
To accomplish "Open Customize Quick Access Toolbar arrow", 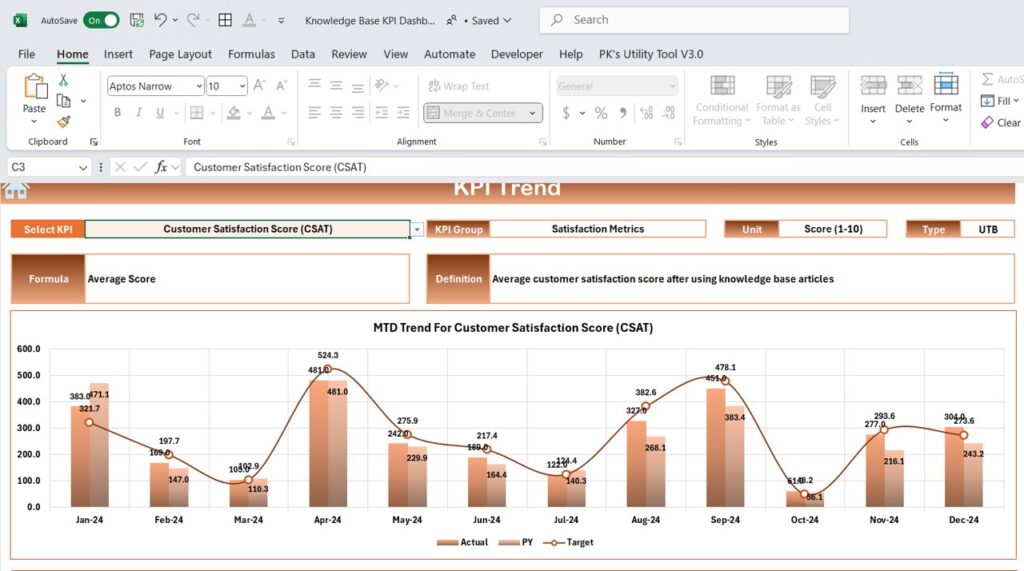I will pyautogui.click(x=281, y=20).
